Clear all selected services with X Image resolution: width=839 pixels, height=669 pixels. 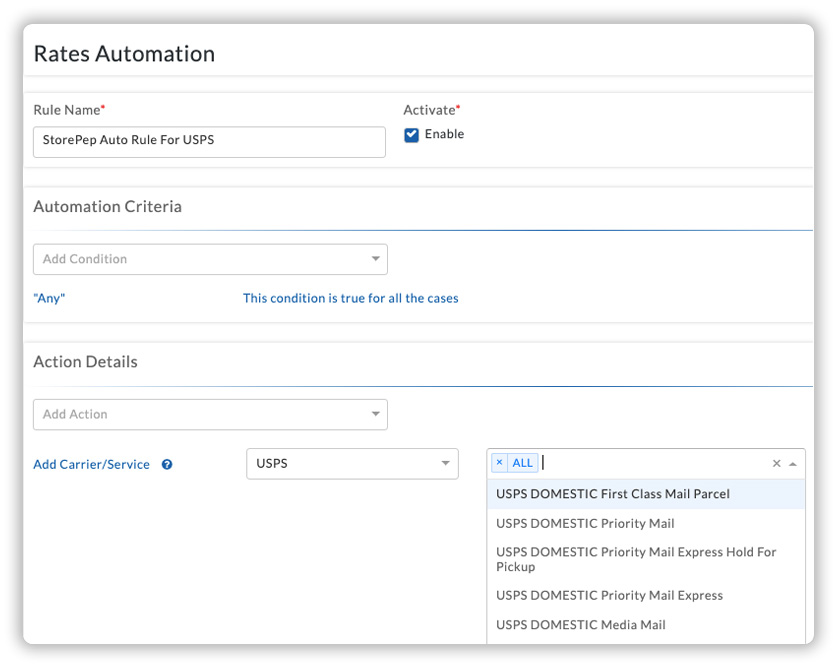(x=776, y=463)
